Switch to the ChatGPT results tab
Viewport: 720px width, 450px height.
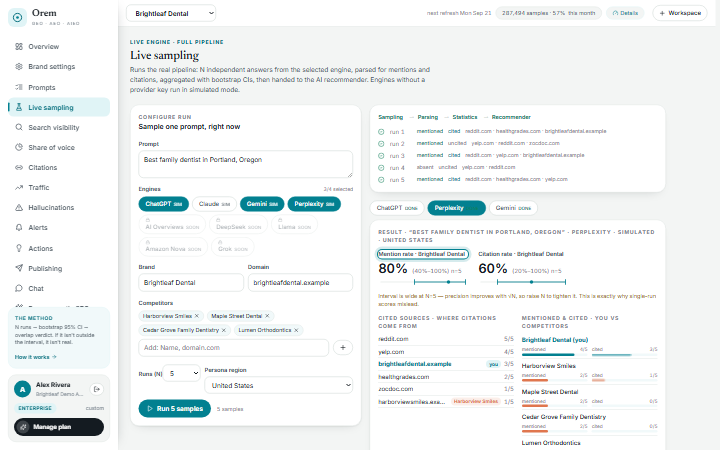(x=397, y=208)
